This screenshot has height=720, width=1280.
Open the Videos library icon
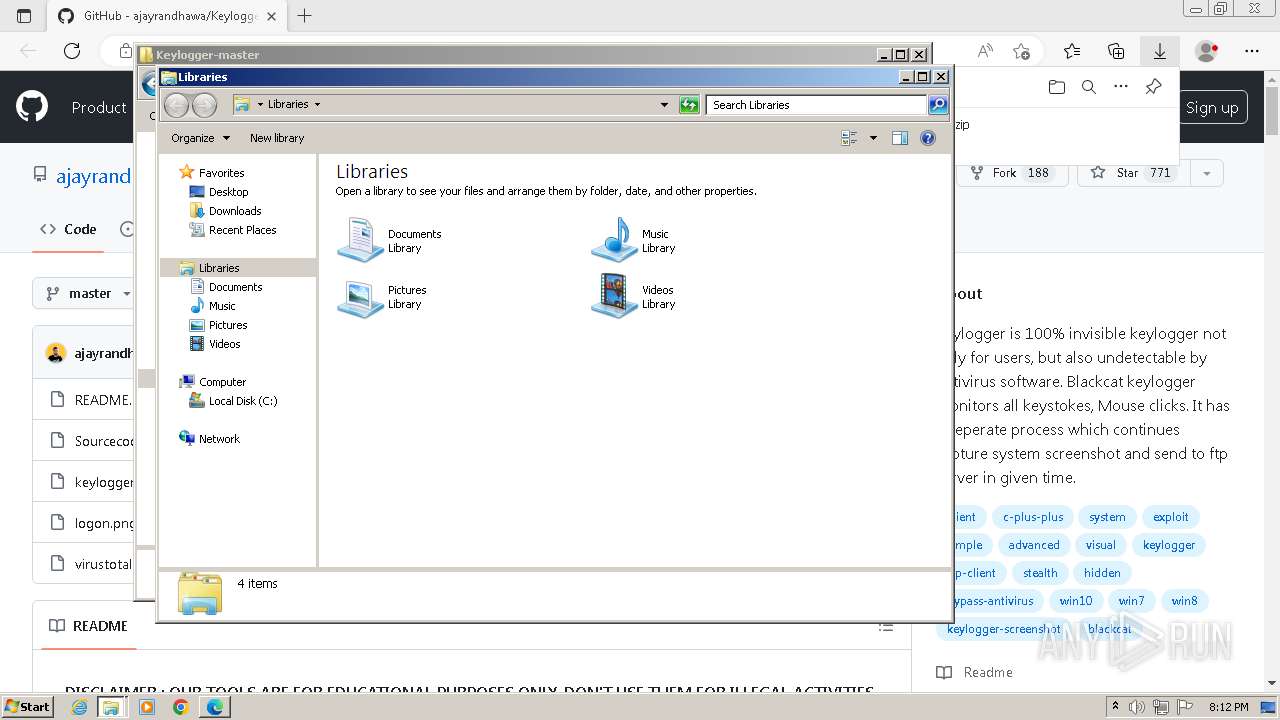click(x=614, y=297)
